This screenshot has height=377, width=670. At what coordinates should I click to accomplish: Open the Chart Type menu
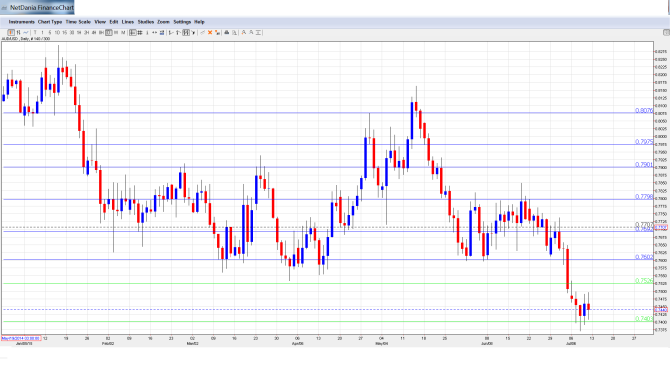50,22
